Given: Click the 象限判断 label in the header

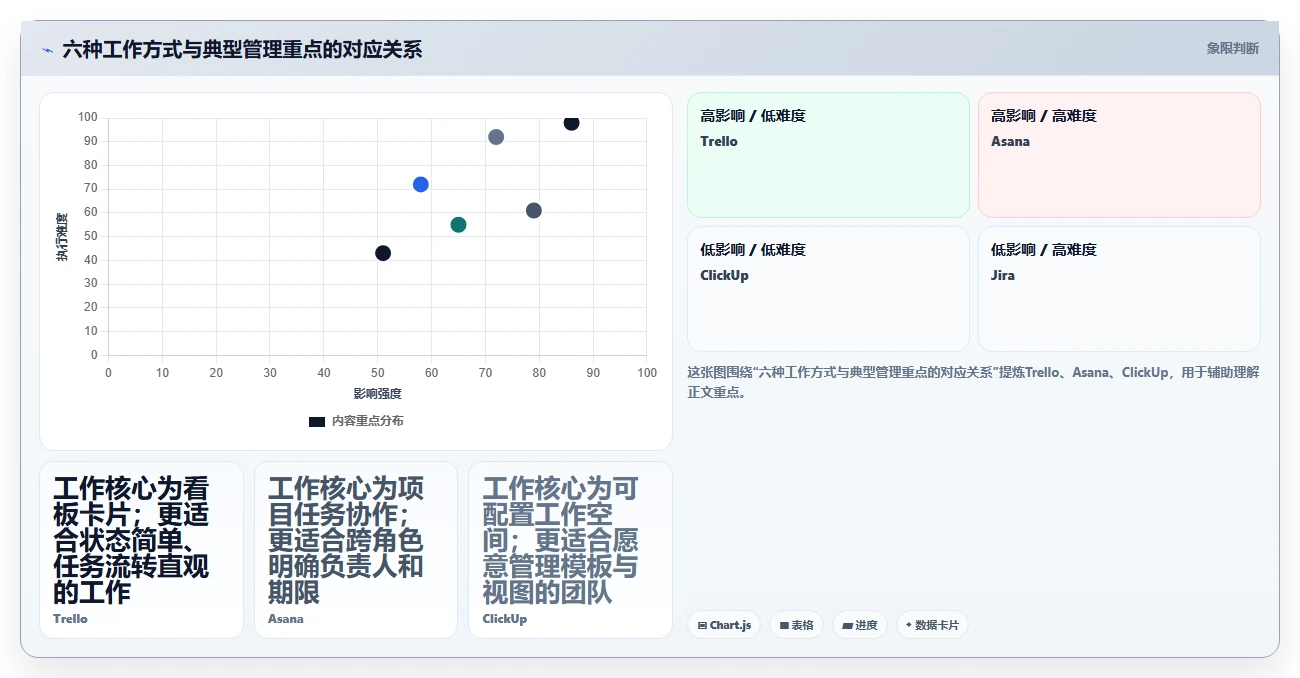Looking at the screenshot, I should pos(1232,48).
